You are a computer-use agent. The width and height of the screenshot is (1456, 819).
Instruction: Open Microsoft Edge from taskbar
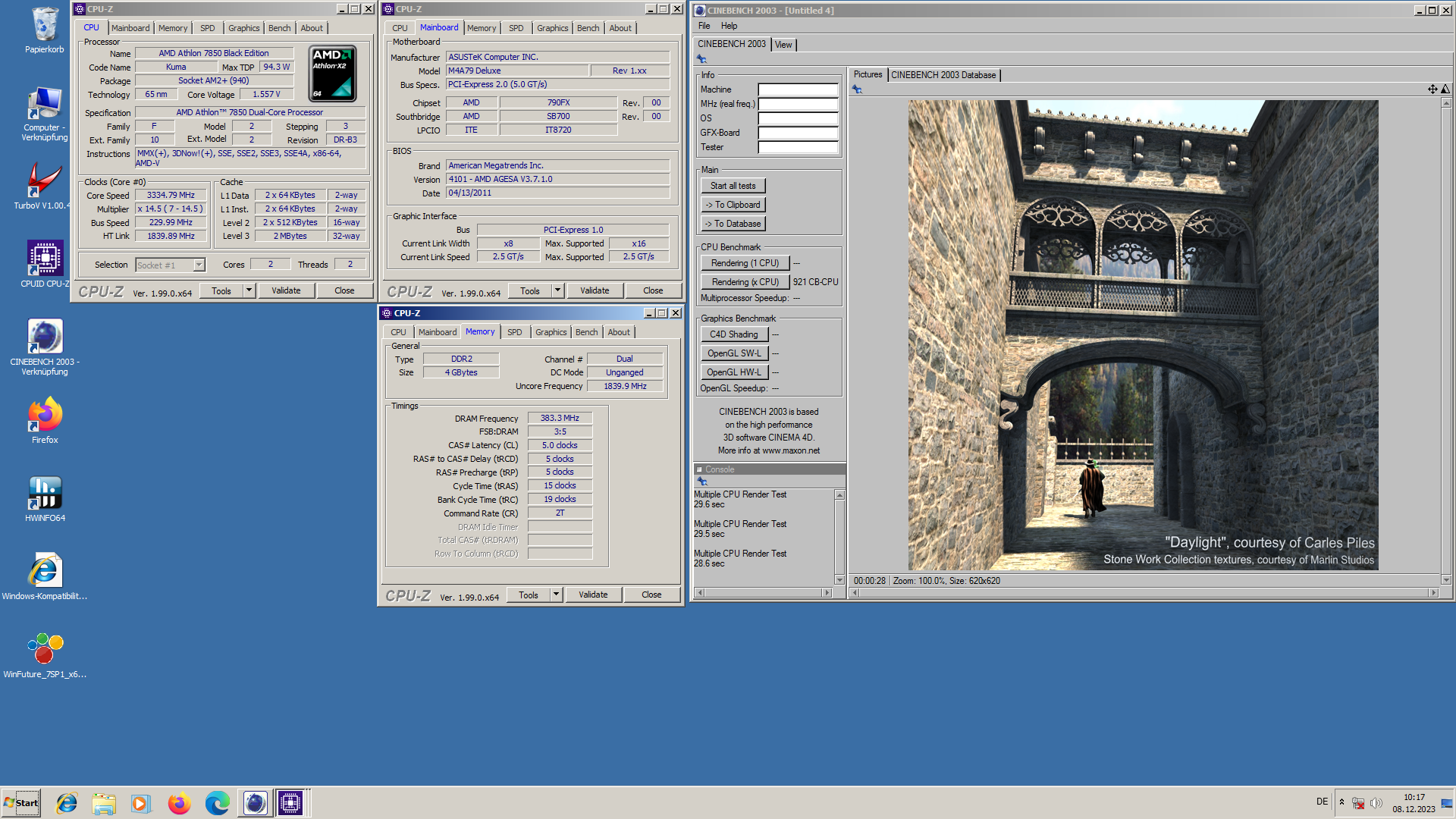(x=217, y=802)
